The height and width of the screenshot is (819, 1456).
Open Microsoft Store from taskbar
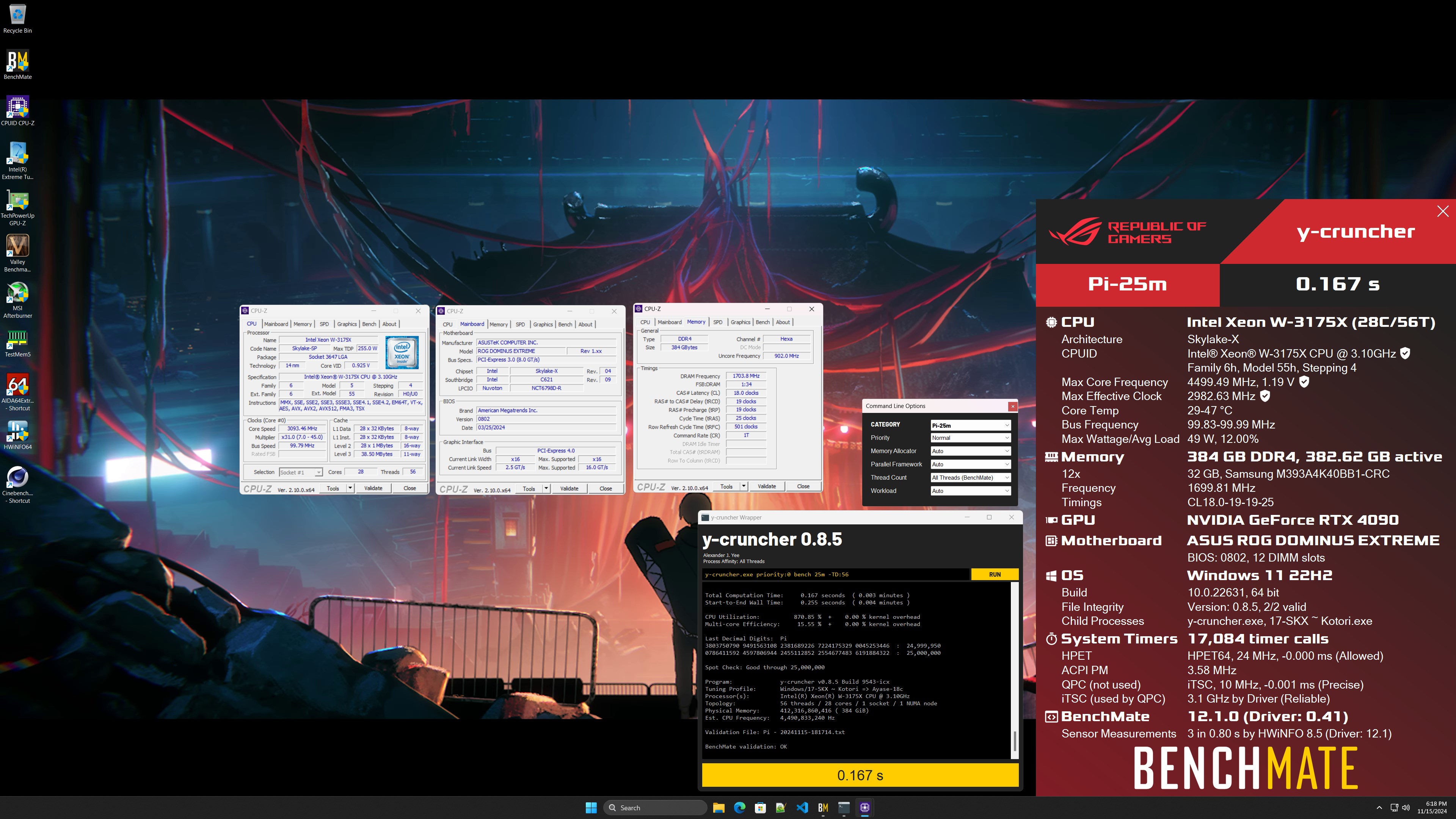(760, 808)
